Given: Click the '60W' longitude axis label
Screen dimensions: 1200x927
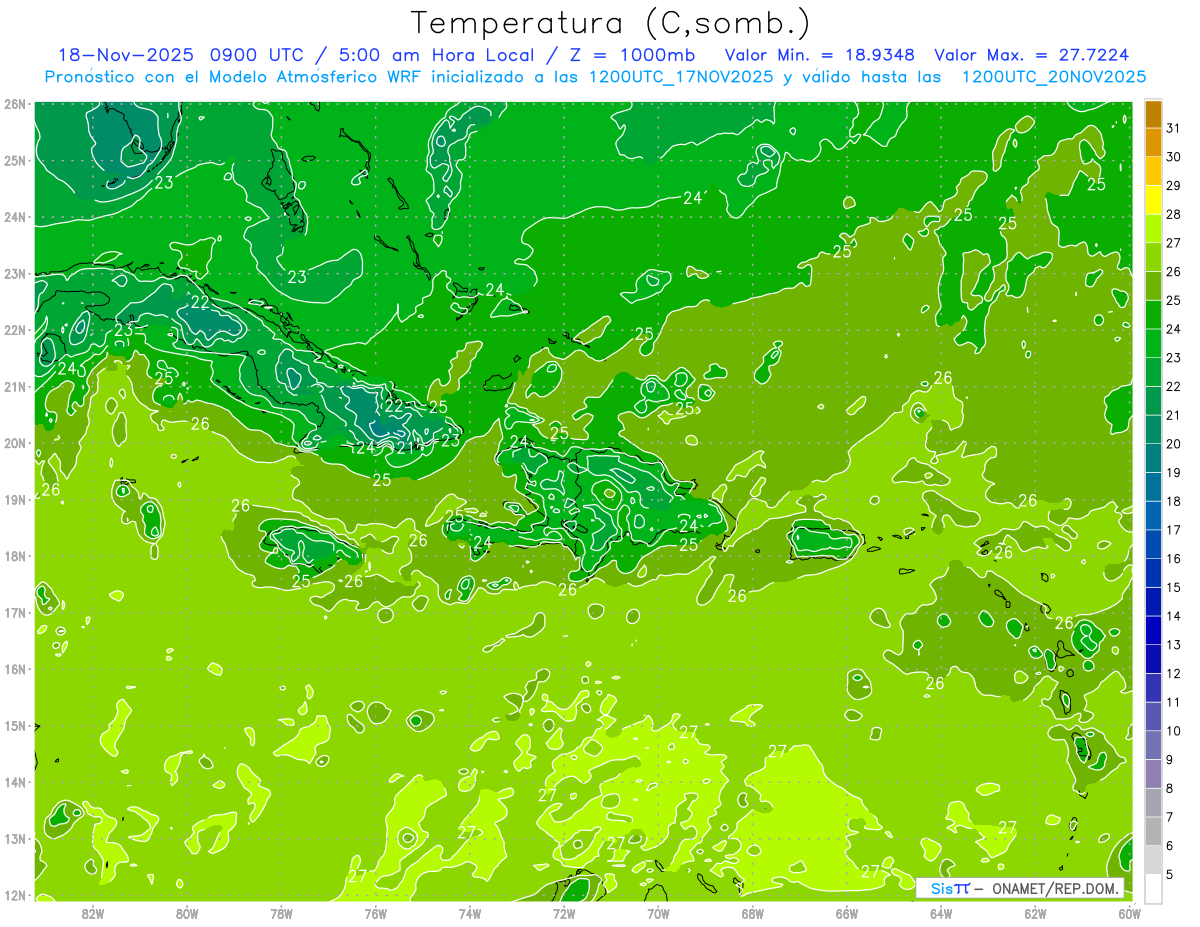Looking at the screenshot, I should point(1129,913).
